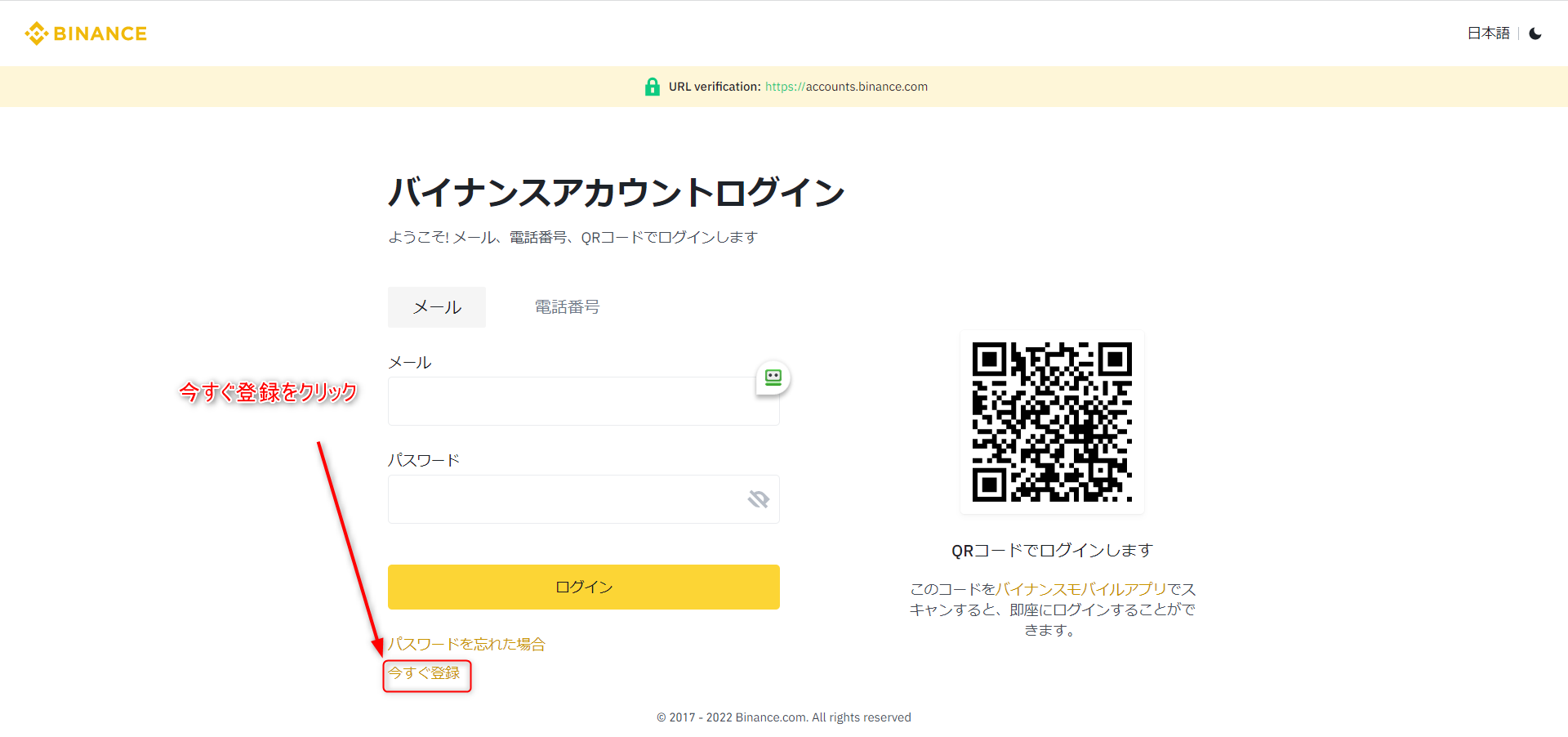1568x737 pixels.
Task: Open the バイナンスモバイルアプリ link
Action: pos(1081,589)
